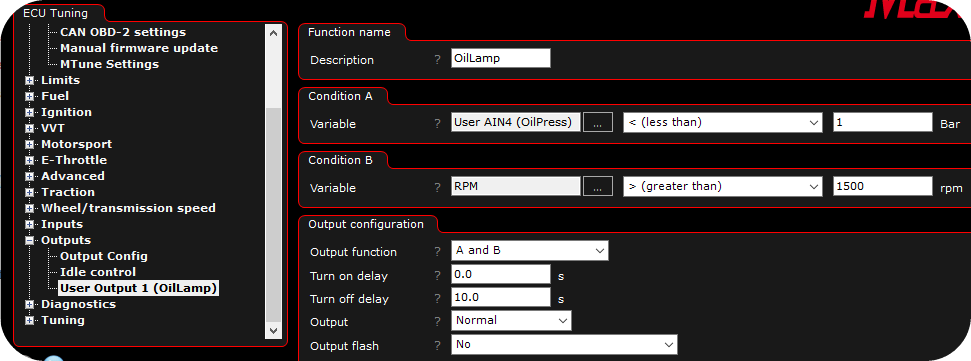Expand the Tuning tree node
Screen dimensions: 971x361
click(29, 321)
